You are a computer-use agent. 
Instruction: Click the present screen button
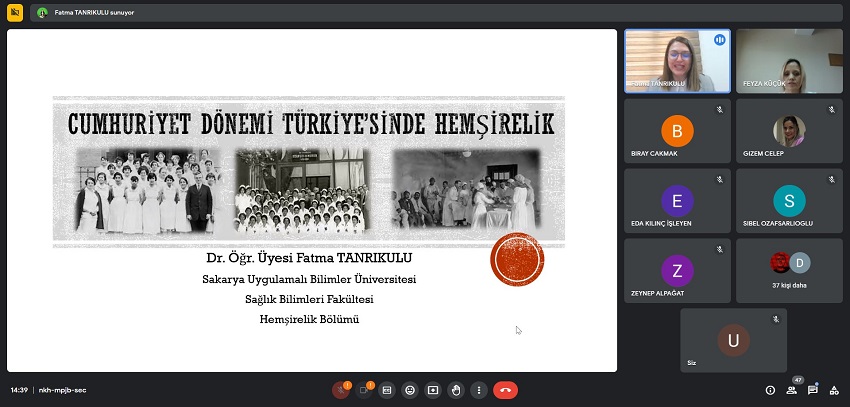433,390
